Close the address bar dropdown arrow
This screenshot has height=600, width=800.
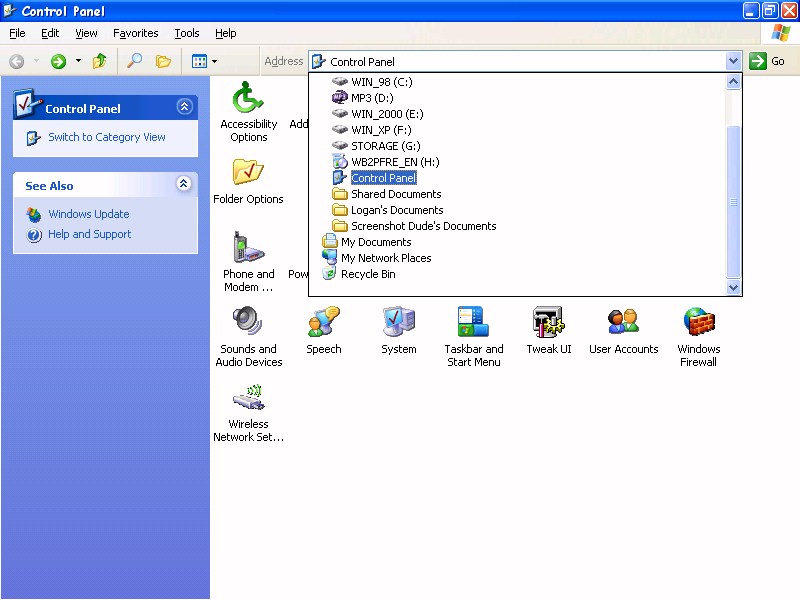tap(733, 61)
